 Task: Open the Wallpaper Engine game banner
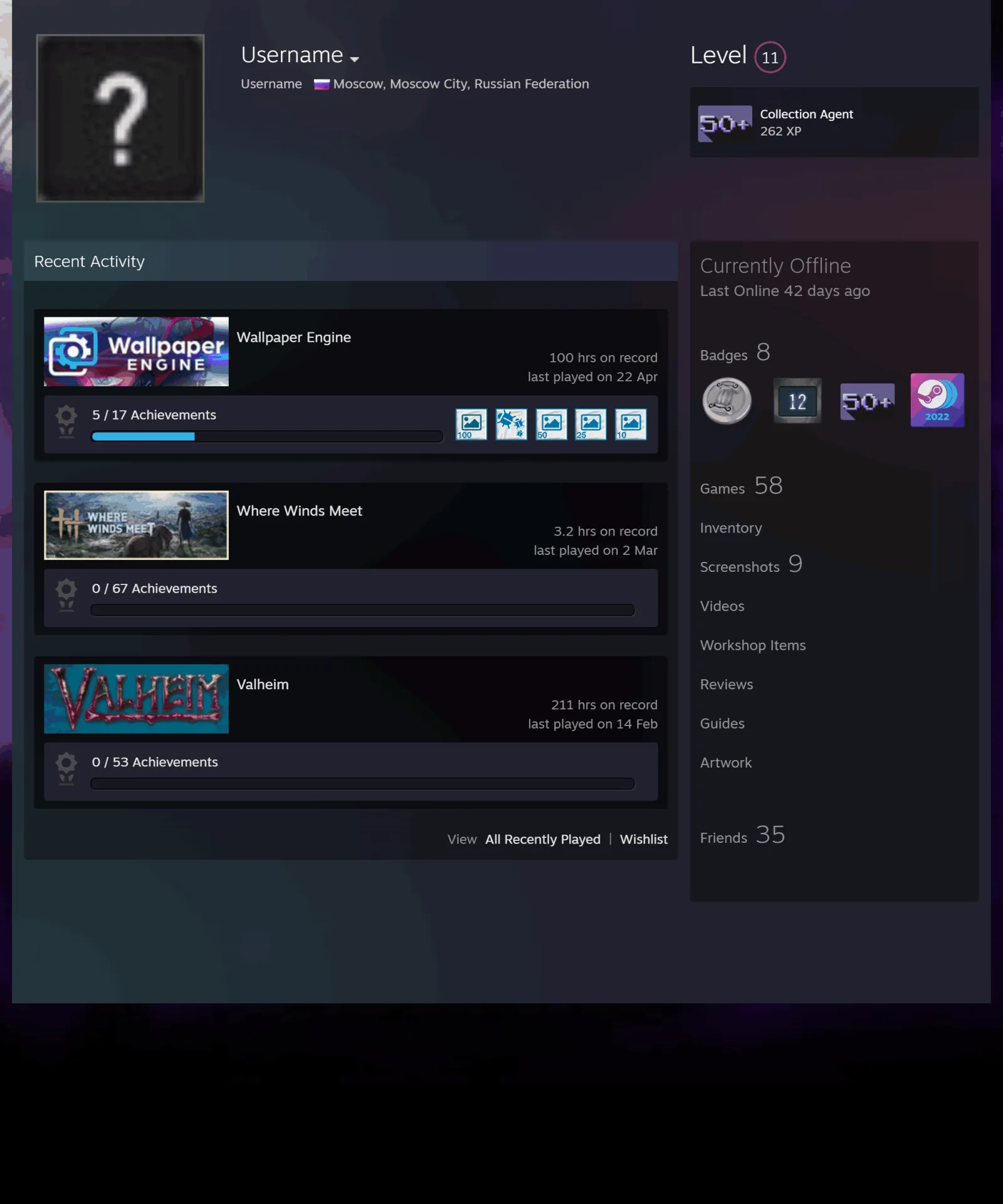pyautogui.click(x=136, y=351)
